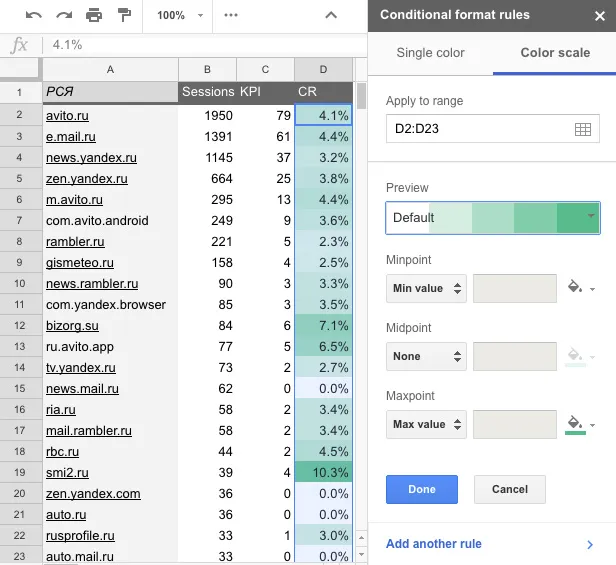Activate the paint format tool
Screen dimensions: 616x565
coord(124,15)
